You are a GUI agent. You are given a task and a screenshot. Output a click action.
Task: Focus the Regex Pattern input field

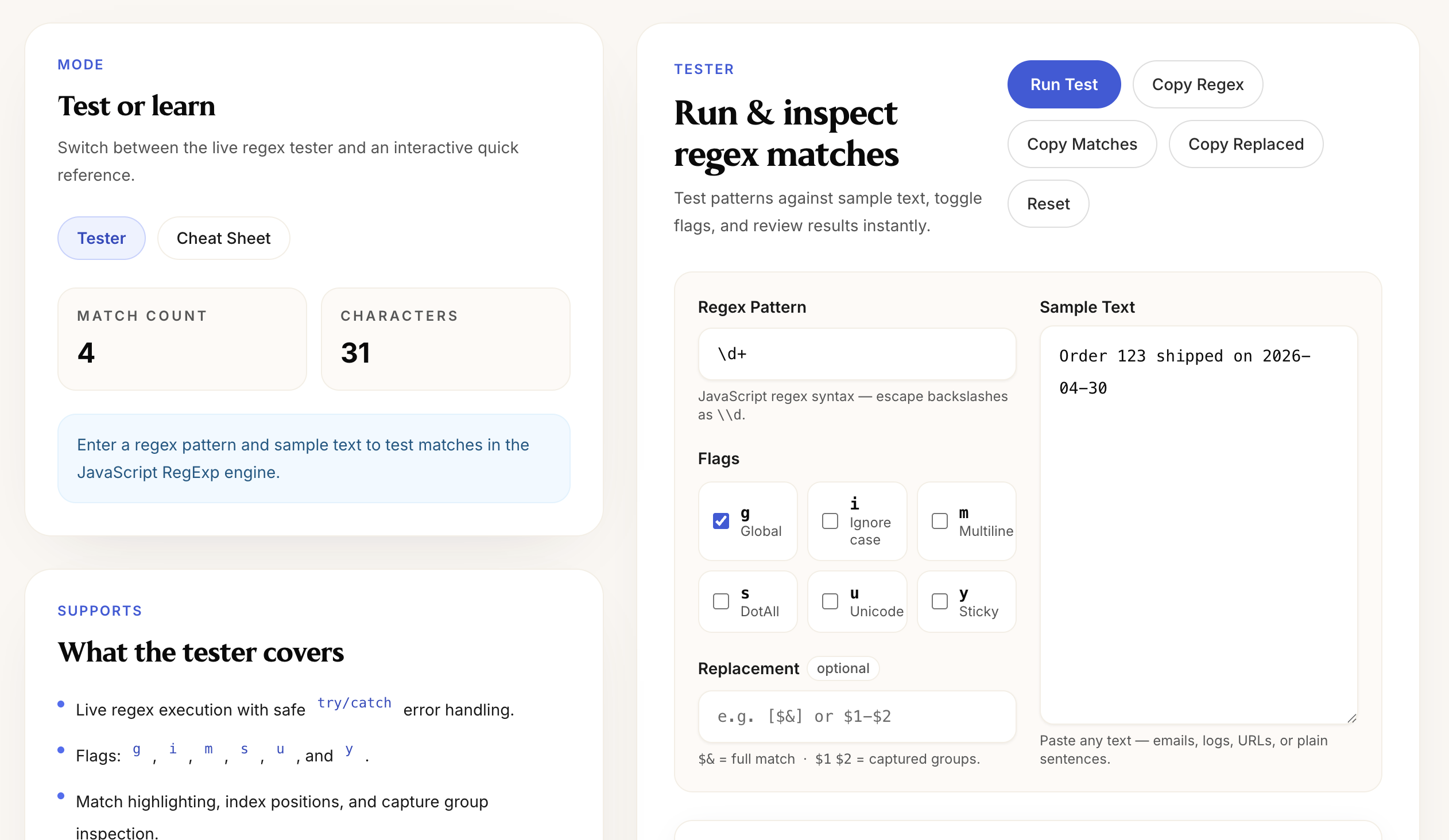857,354
